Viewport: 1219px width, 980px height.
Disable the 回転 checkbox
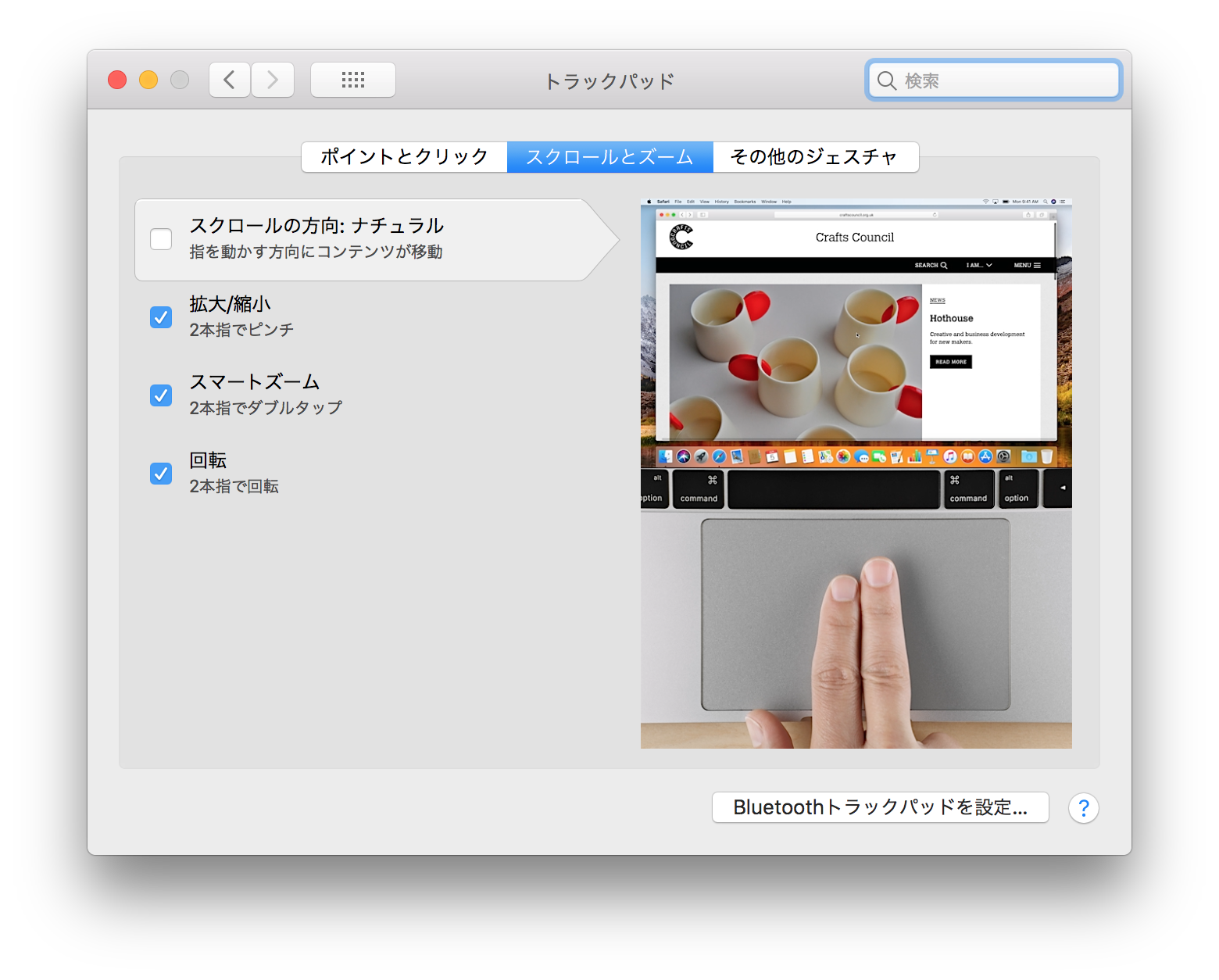click(x=161, y=474)
